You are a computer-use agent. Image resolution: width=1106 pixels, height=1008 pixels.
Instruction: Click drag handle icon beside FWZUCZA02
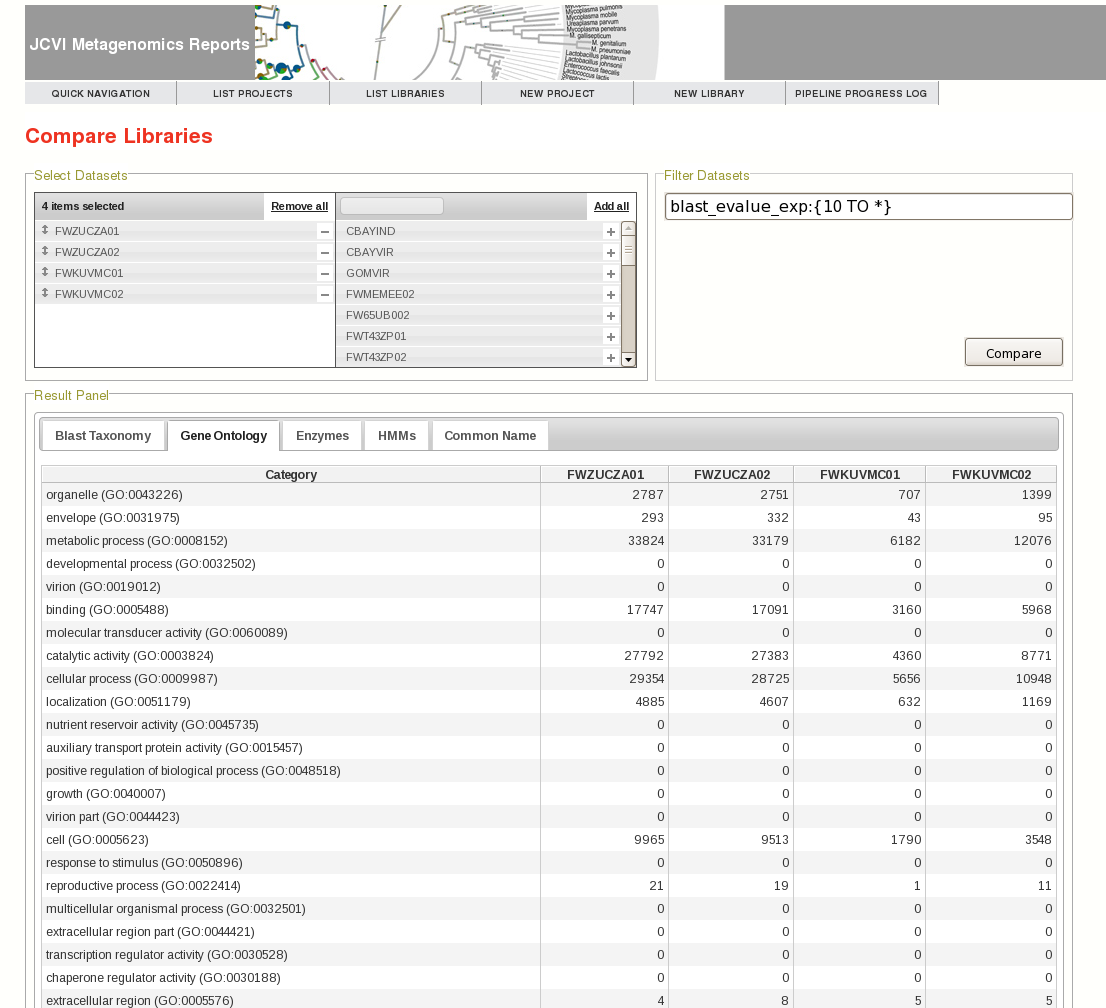[x=45, y=252]
